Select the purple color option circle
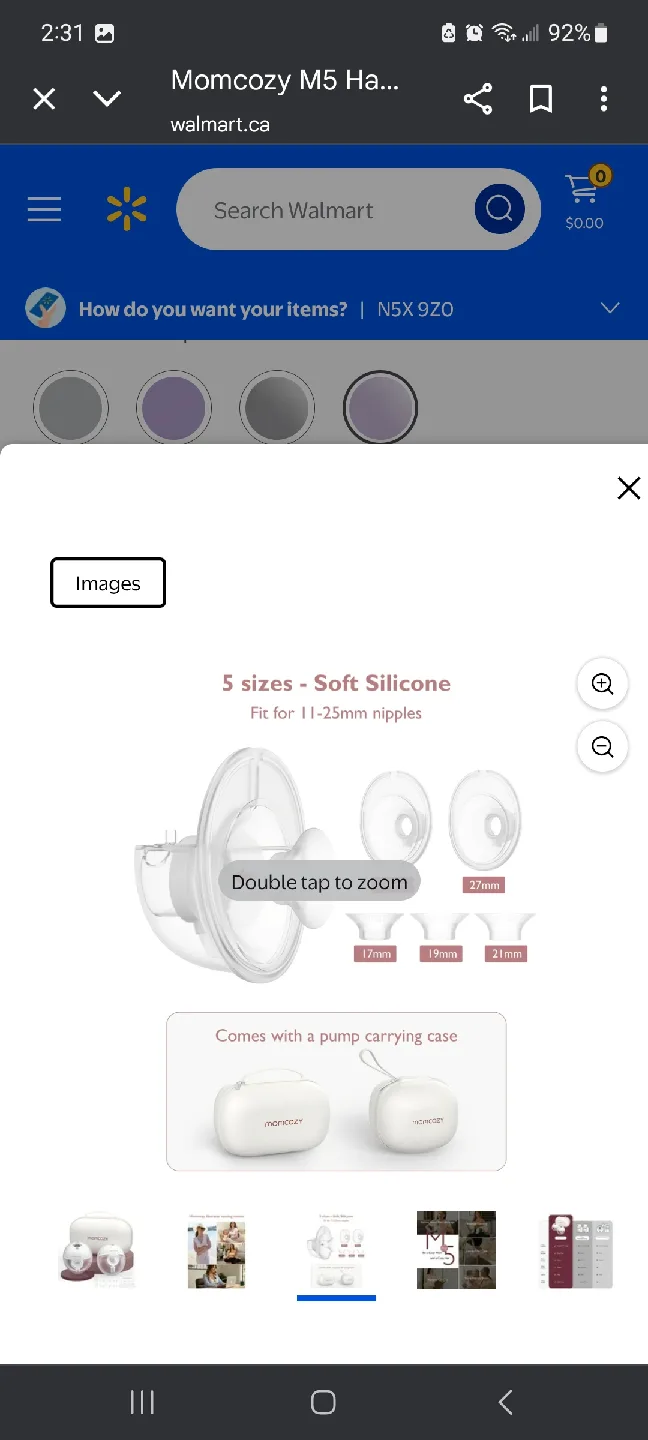The width and height of the screenshot is (648, 1440). [x=174, y=407]
